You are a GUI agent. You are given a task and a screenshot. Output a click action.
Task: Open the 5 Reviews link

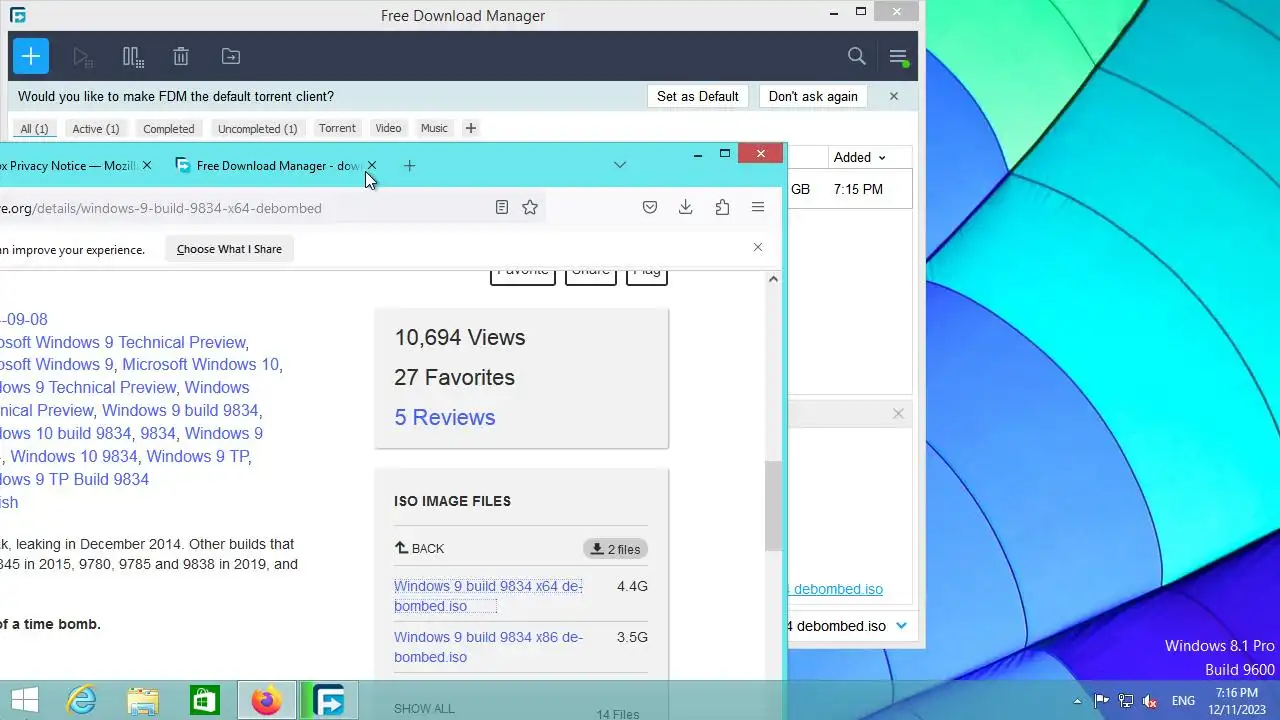445,417
